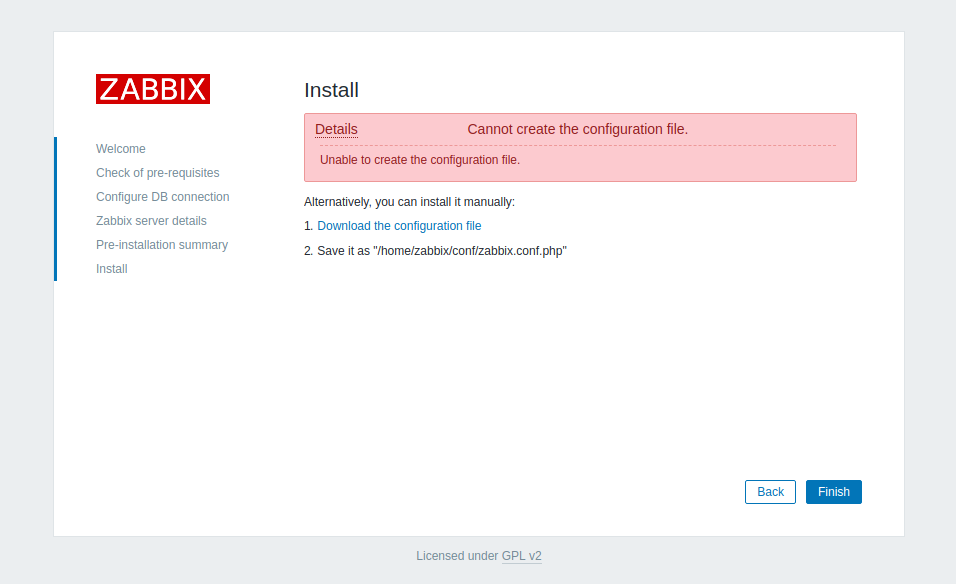
Task: Open the Zabbix server details step
Action: tap(151, 220)
